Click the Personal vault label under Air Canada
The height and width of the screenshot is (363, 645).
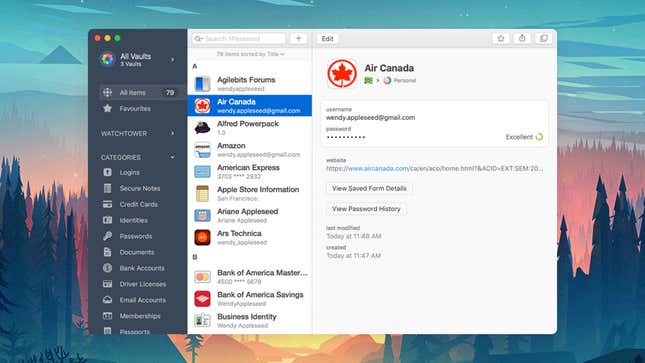404,81
